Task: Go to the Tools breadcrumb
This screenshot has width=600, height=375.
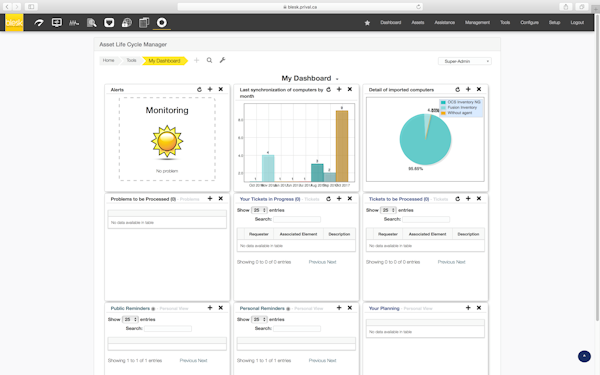Action: point(131,60)
